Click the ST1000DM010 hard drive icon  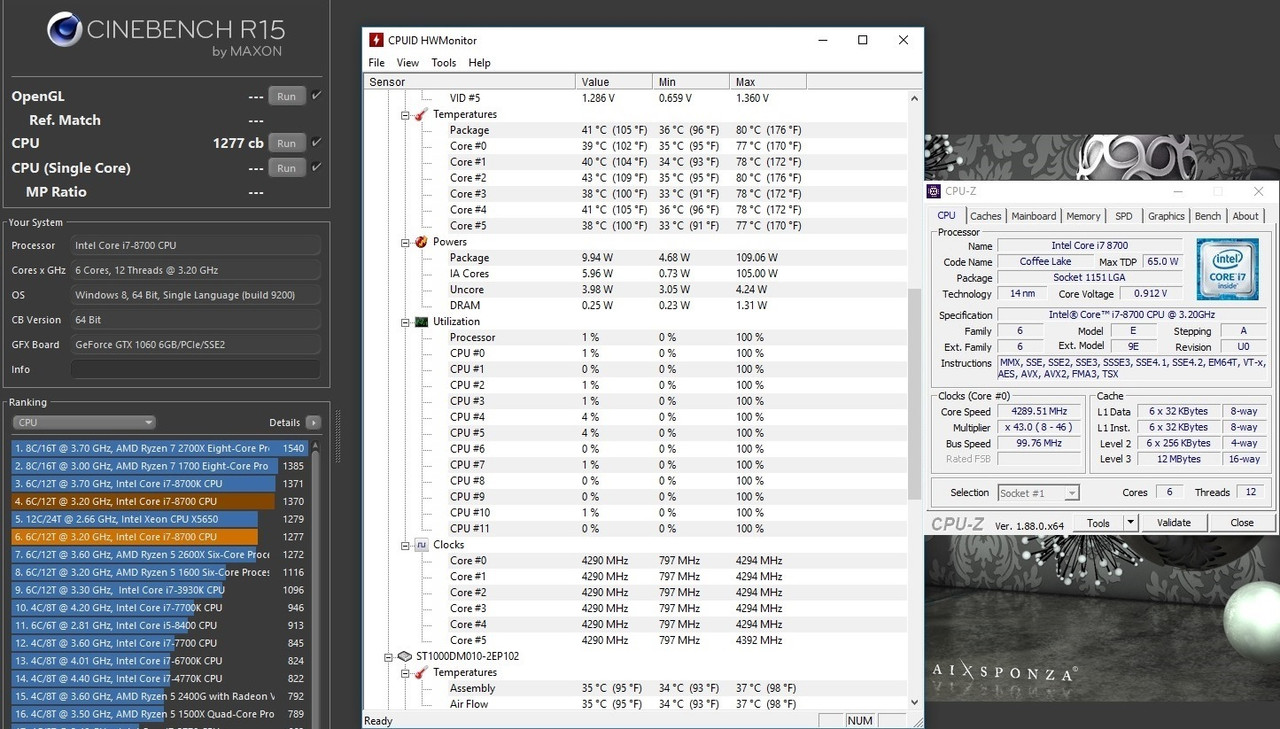click(x=404, y=657)
